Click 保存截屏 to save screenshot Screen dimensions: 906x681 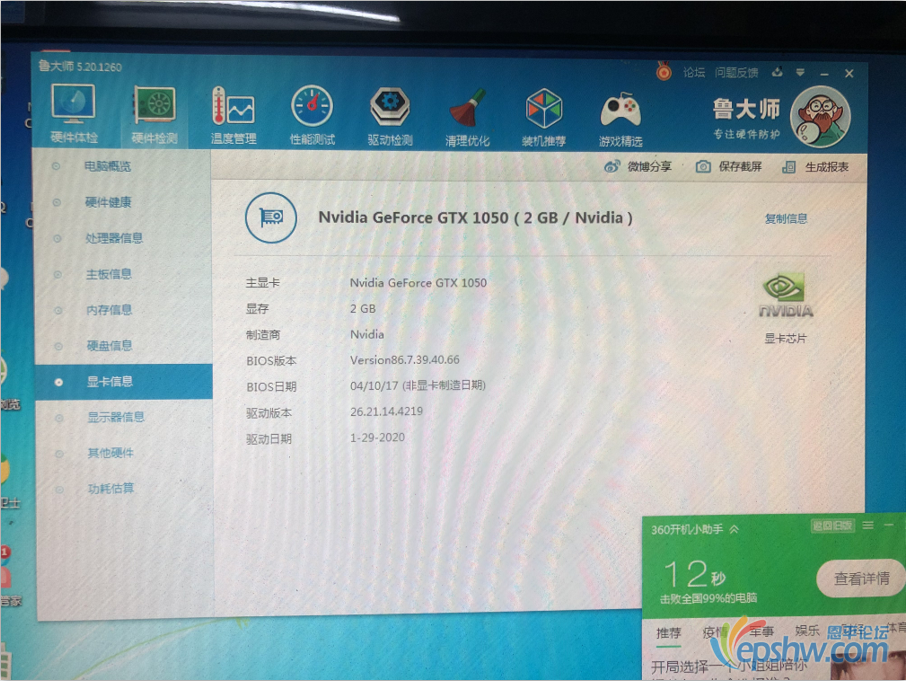tap(729, 166)
